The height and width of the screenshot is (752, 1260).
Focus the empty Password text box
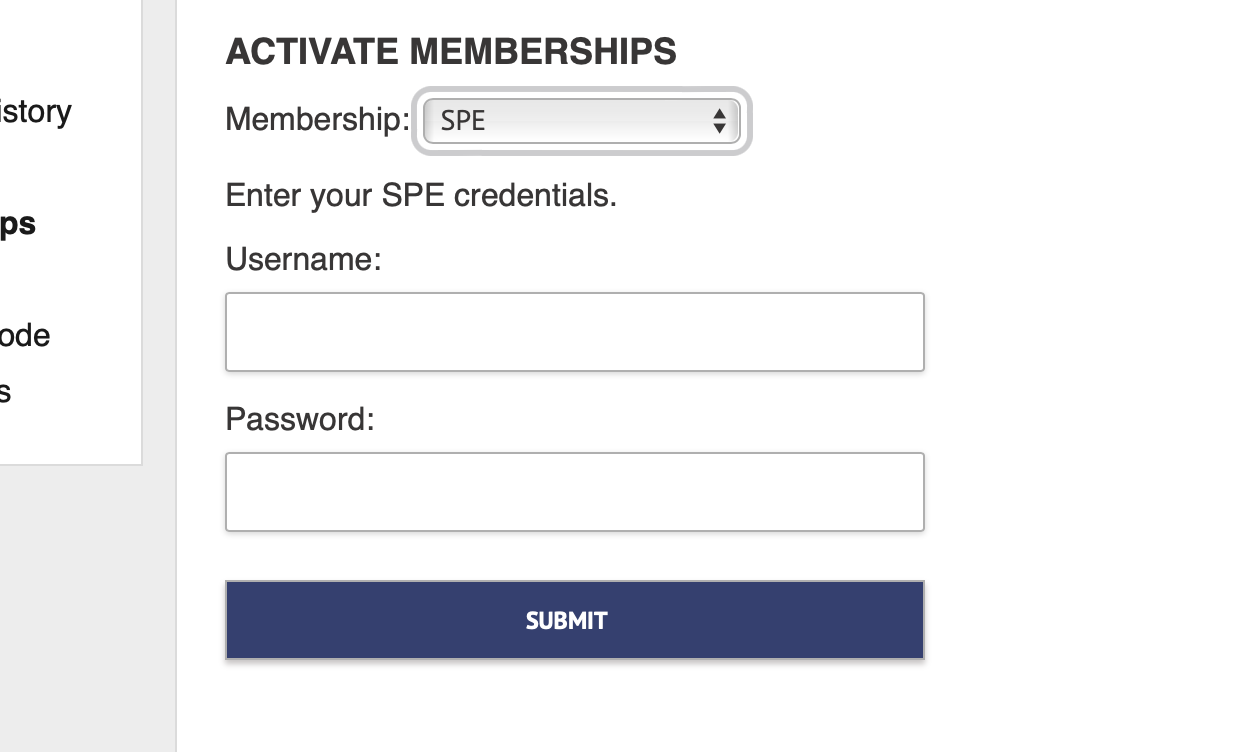574,491
